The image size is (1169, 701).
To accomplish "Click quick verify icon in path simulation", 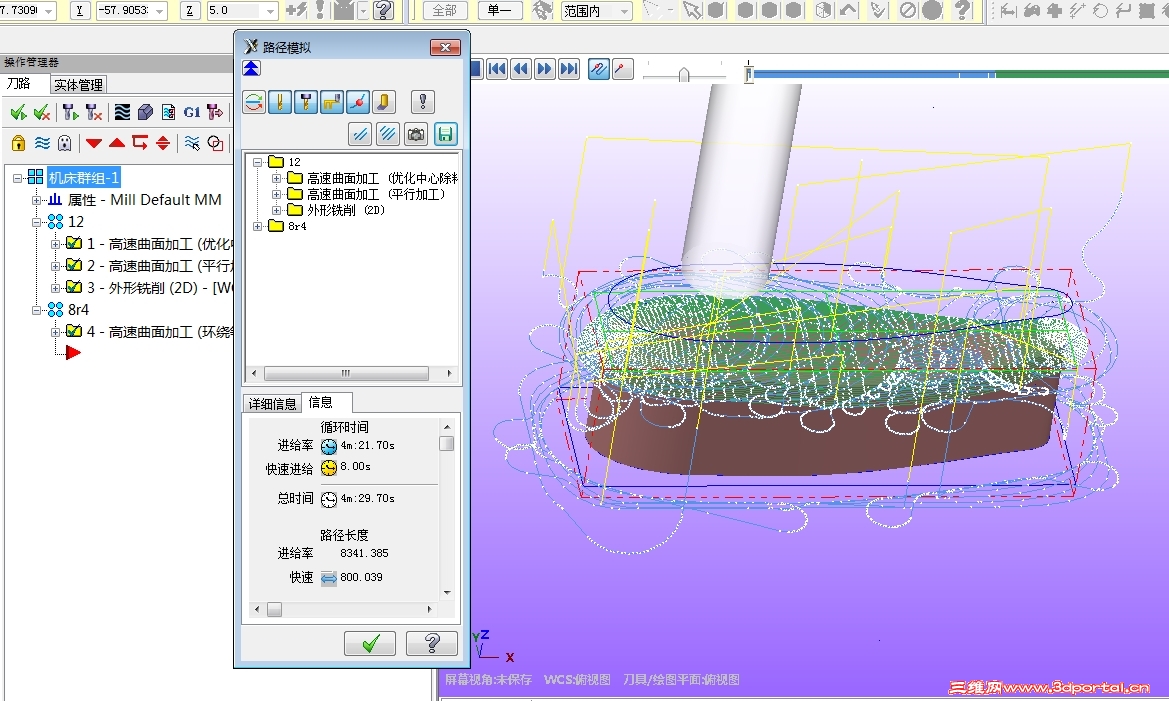I will point(383,102).
